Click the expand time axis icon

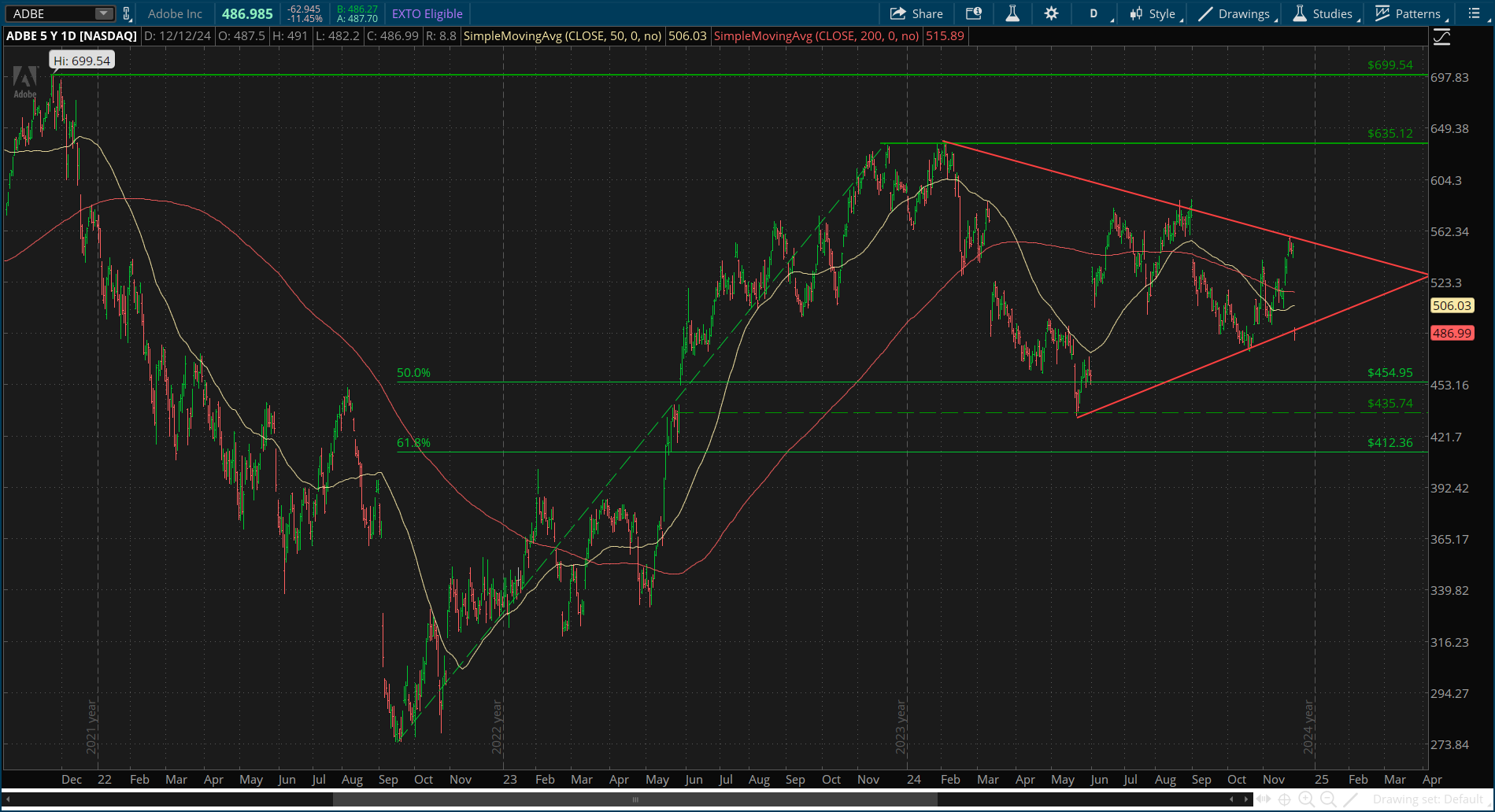[1264, 799]
